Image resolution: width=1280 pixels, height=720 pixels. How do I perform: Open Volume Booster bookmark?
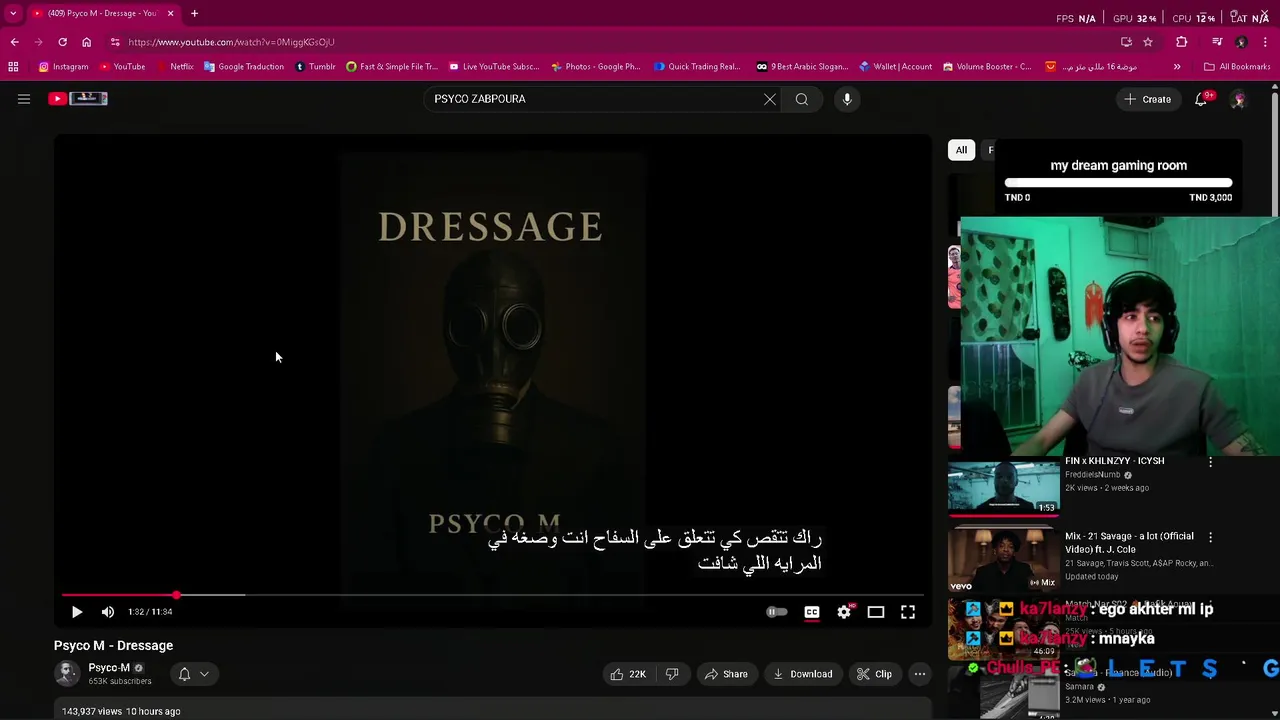pos(987,67)
